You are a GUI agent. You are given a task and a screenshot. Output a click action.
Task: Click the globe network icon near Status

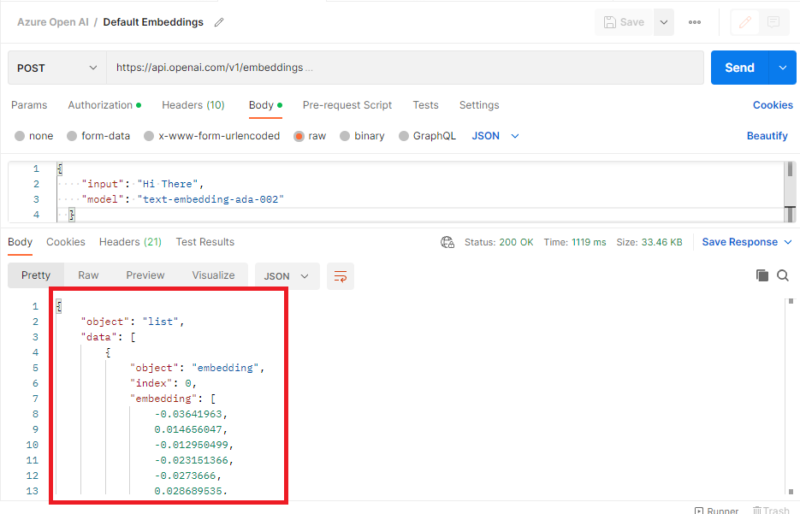(449, 242)
